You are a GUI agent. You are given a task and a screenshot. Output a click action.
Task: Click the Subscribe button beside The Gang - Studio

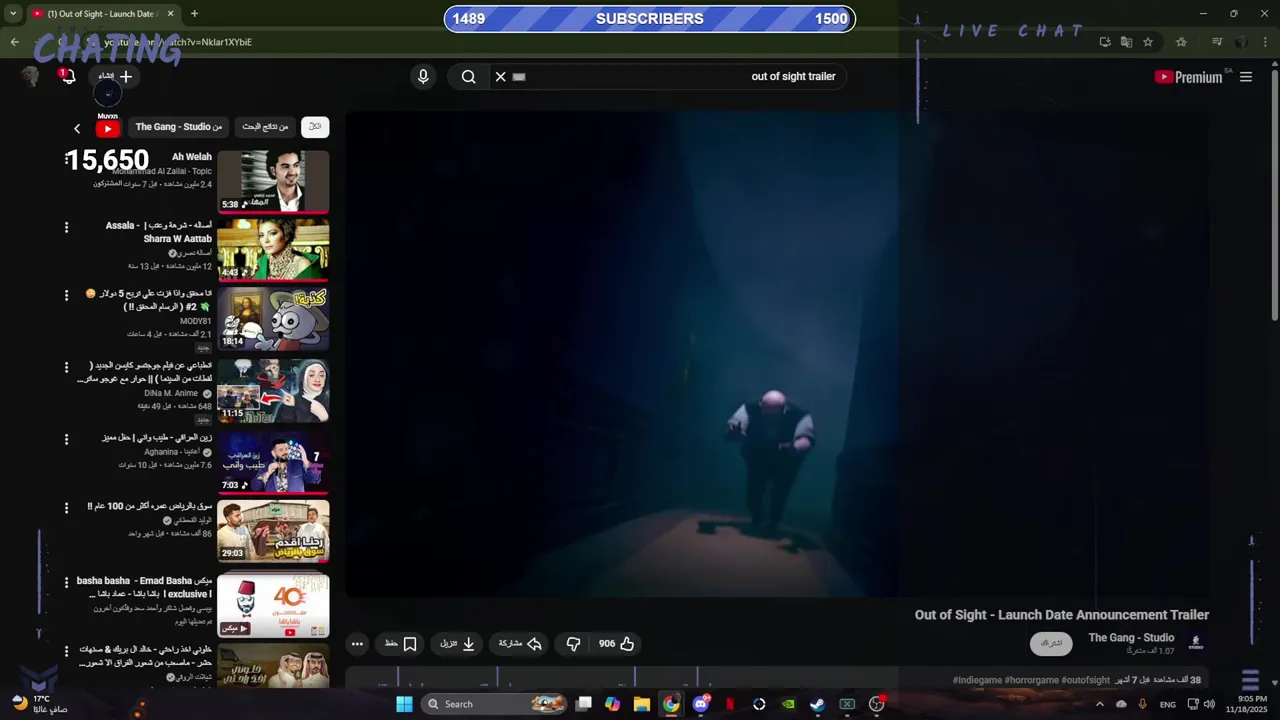coord(1051,643)
